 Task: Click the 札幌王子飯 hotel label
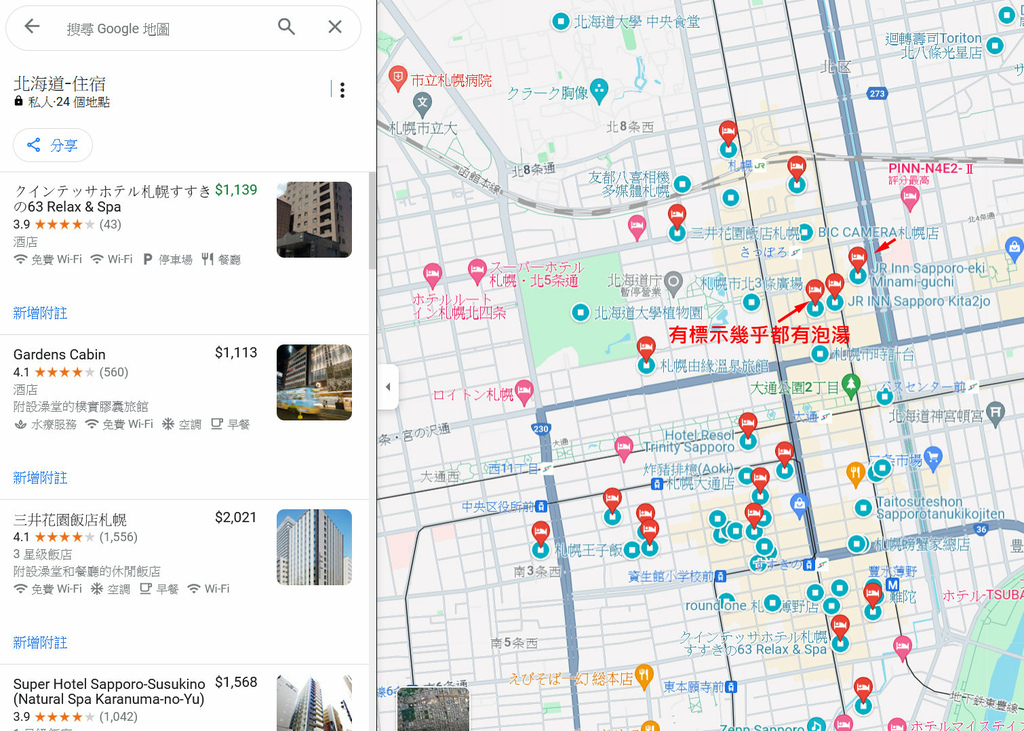(588, 549)
